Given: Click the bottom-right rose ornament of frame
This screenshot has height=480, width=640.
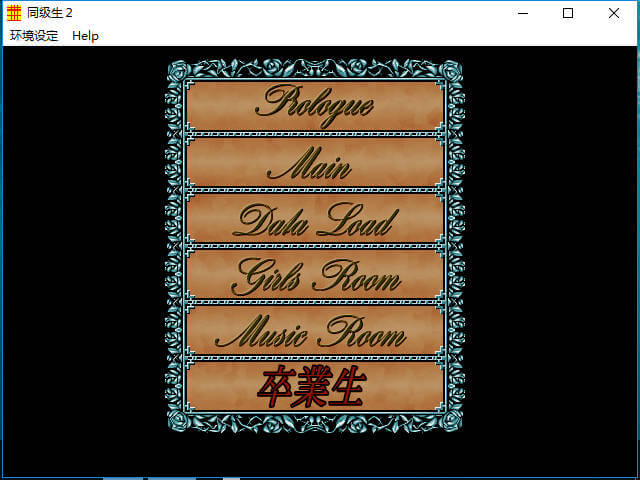Looking at the screenshot, I should (x=451, y=419).
